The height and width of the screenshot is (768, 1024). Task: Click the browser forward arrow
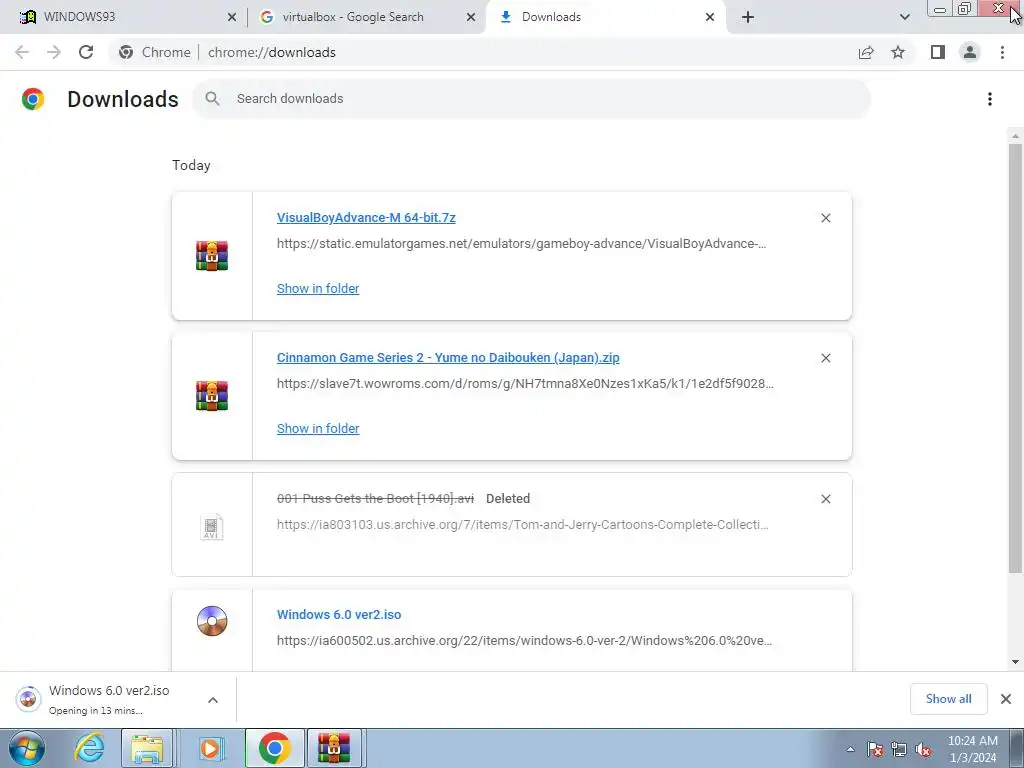pyautogui.click(x=54, y=52)
